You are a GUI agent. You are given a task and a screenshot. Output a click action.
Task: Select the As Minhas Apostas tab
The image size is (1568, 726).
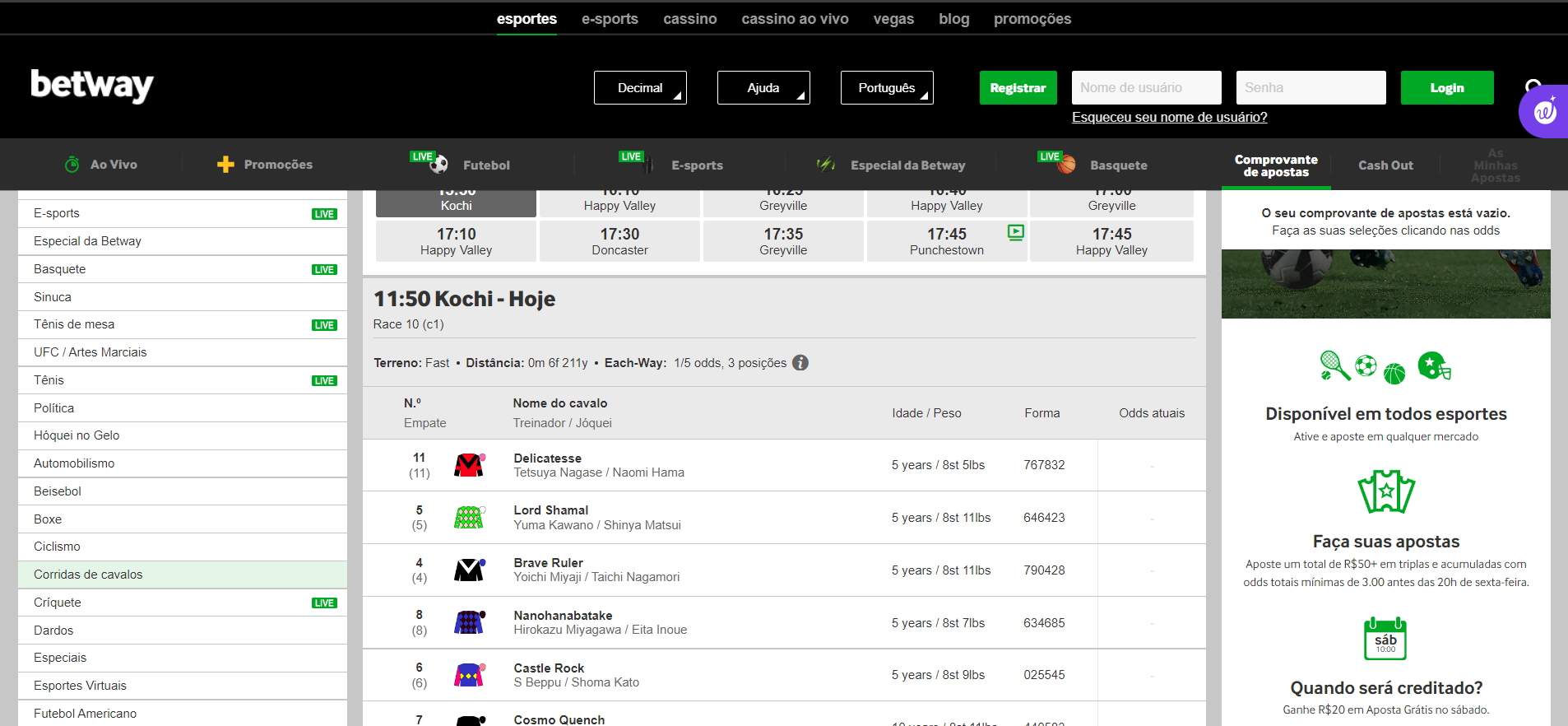[x=1496, y=165]
